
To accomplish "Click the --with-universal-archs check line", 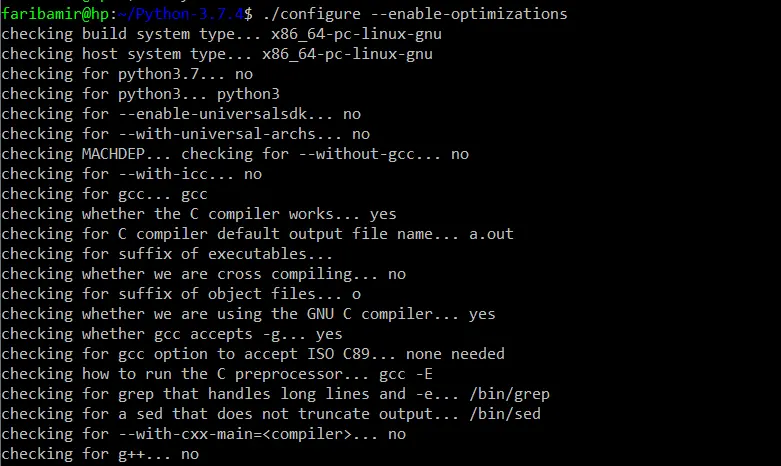I will tap(185, 134).
